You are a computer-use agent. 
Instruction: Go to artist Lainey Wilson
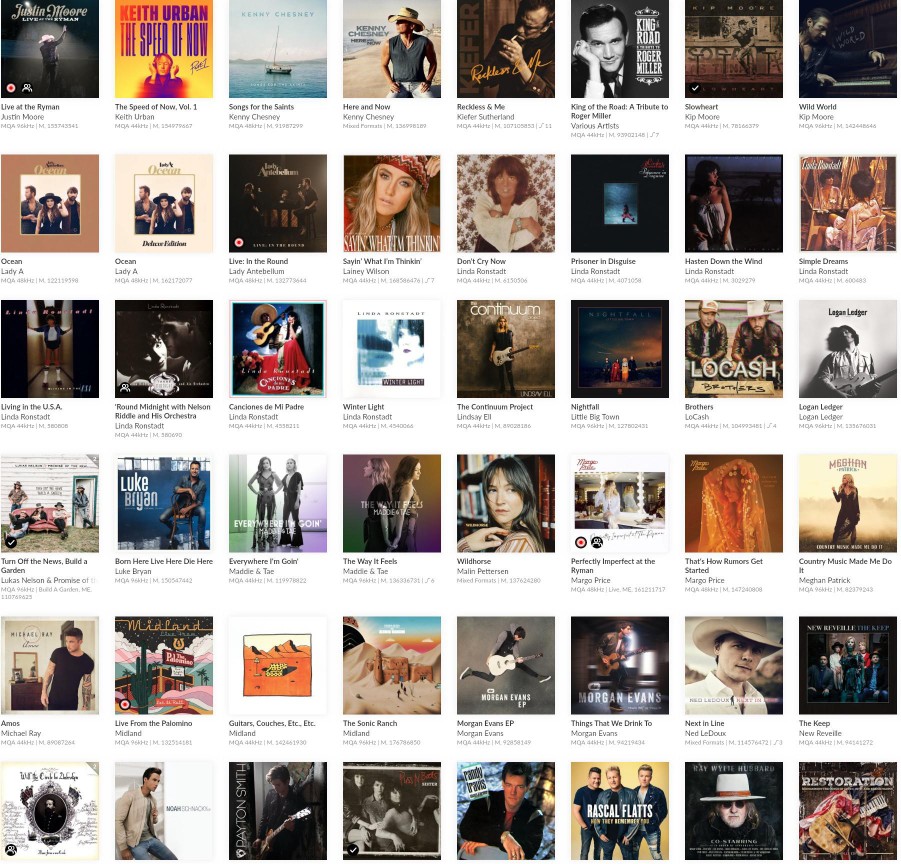click(x=366, y=271)
